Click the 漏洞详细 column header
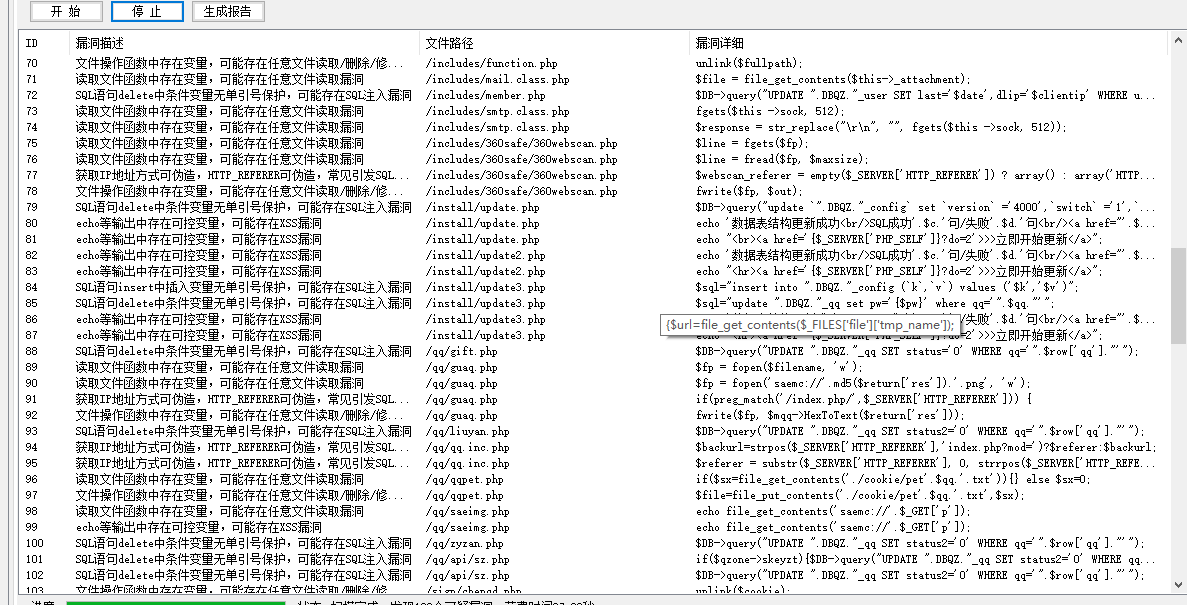Viewport: 1187px width, 605px height. click(x=719, y=43)
